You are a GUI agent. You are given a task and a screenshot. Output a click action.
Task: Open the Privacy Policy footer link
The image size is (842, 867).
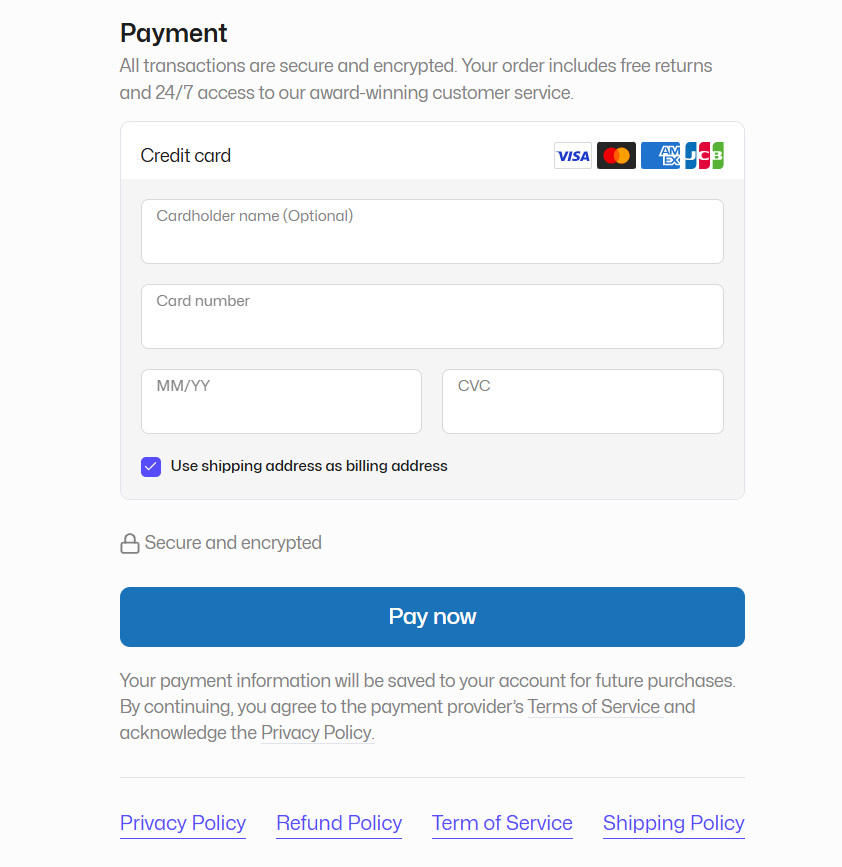coord(182,823)
